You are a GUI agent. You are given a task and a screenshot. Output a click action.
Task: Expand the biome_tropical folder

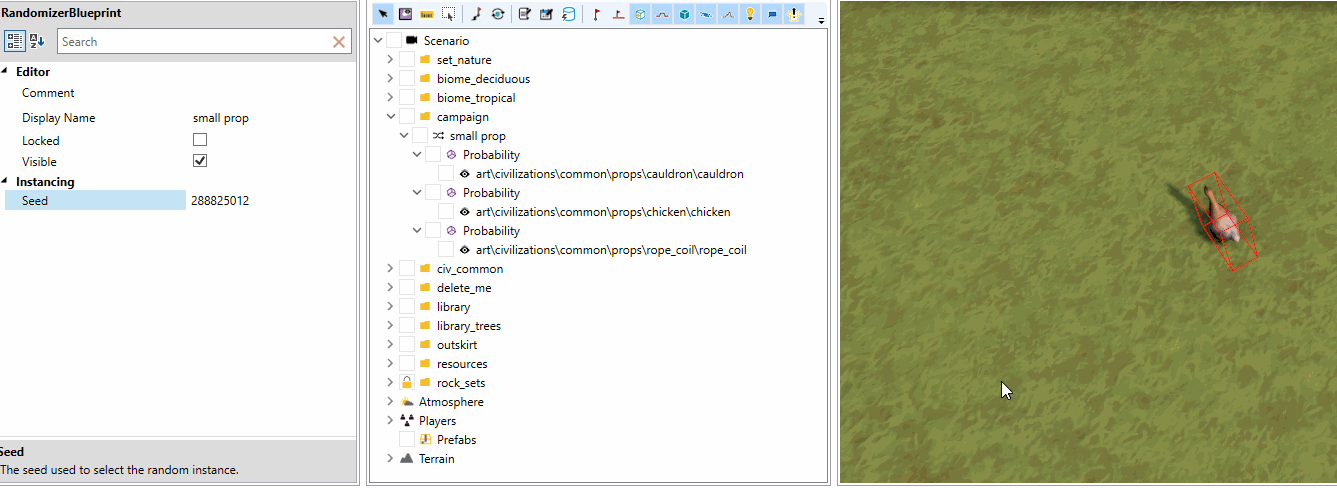(391, 98)
